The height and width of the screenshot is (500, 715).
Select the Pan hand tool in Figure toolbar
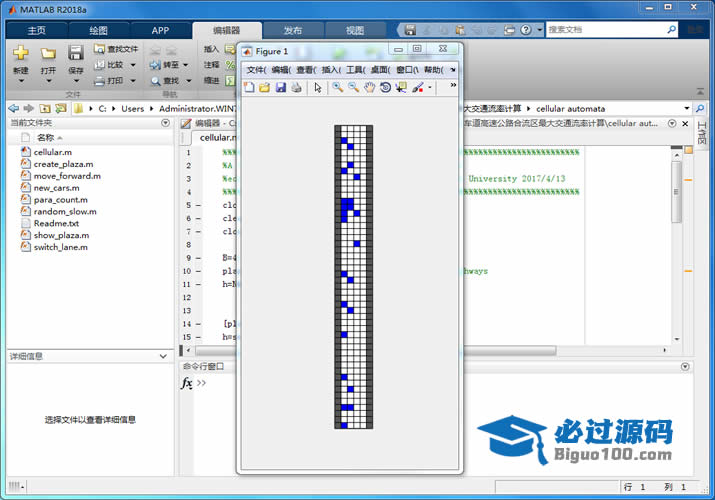(x=369, y=88)
